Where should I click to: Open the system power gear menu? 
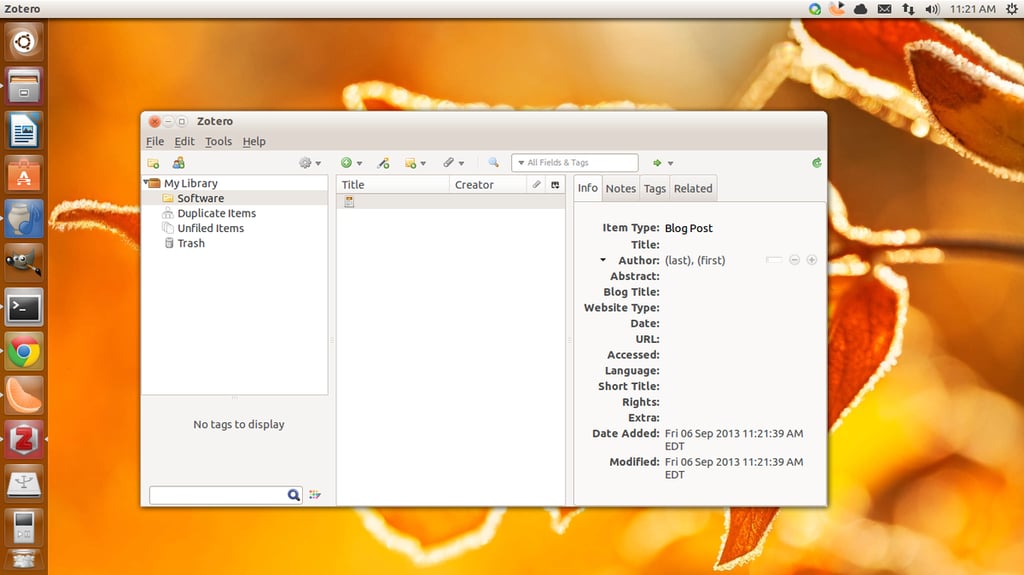click(x=1012, y=9)
